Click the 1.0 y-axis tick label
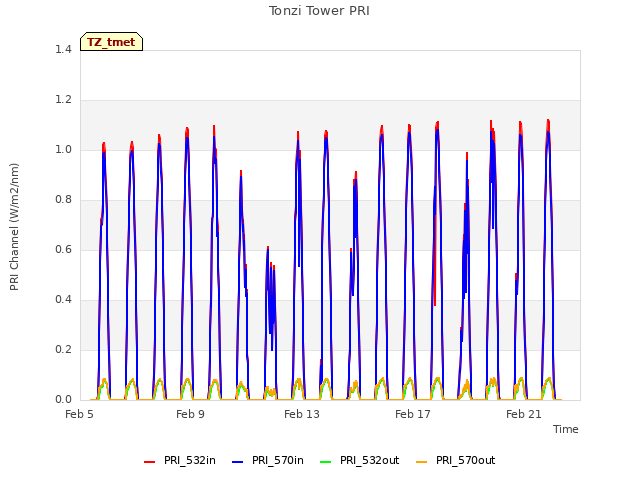The image size is (640, 480). [x=64, y=149]
